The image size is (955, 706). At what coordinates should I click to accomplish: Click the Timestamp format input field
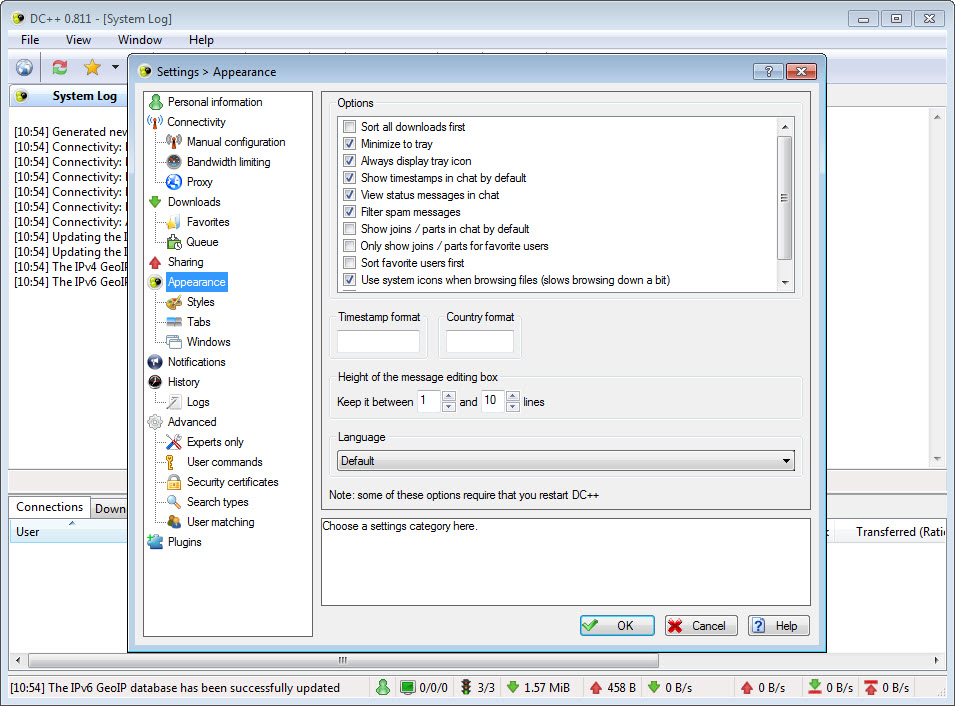pyautogui.click(x=378, y=341)
